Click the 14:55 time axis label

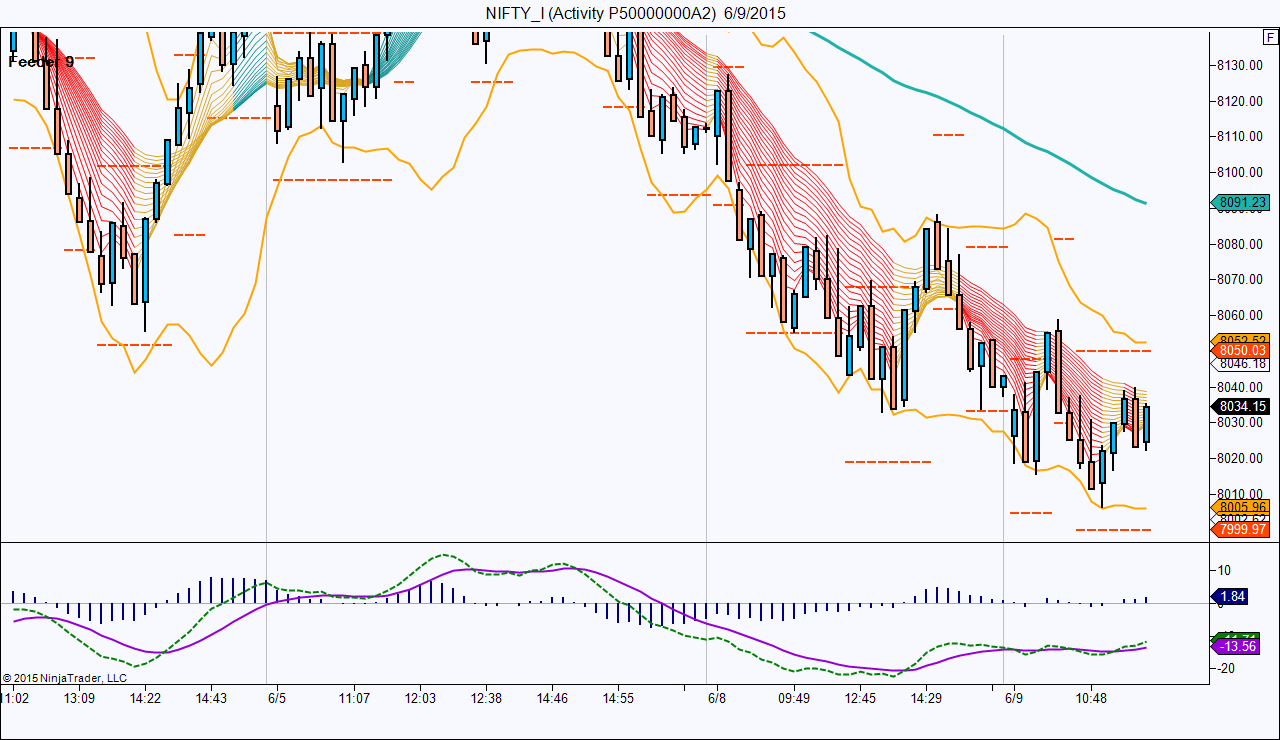618,698
